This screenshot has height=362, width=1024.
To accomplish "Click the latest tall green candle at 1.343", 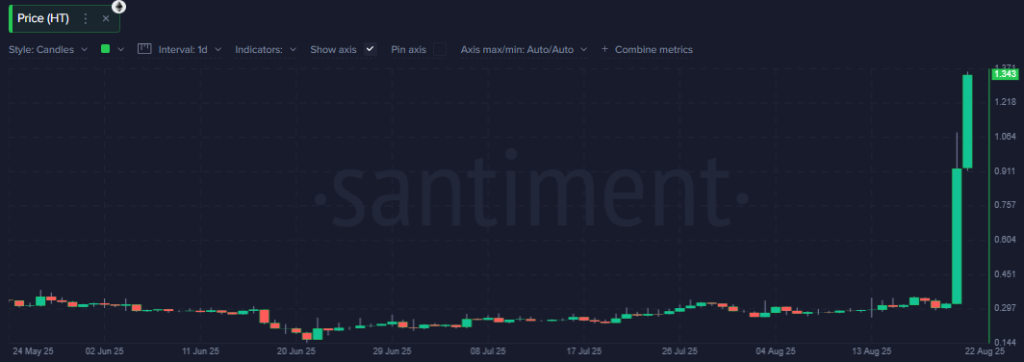I will pos(967,122).
